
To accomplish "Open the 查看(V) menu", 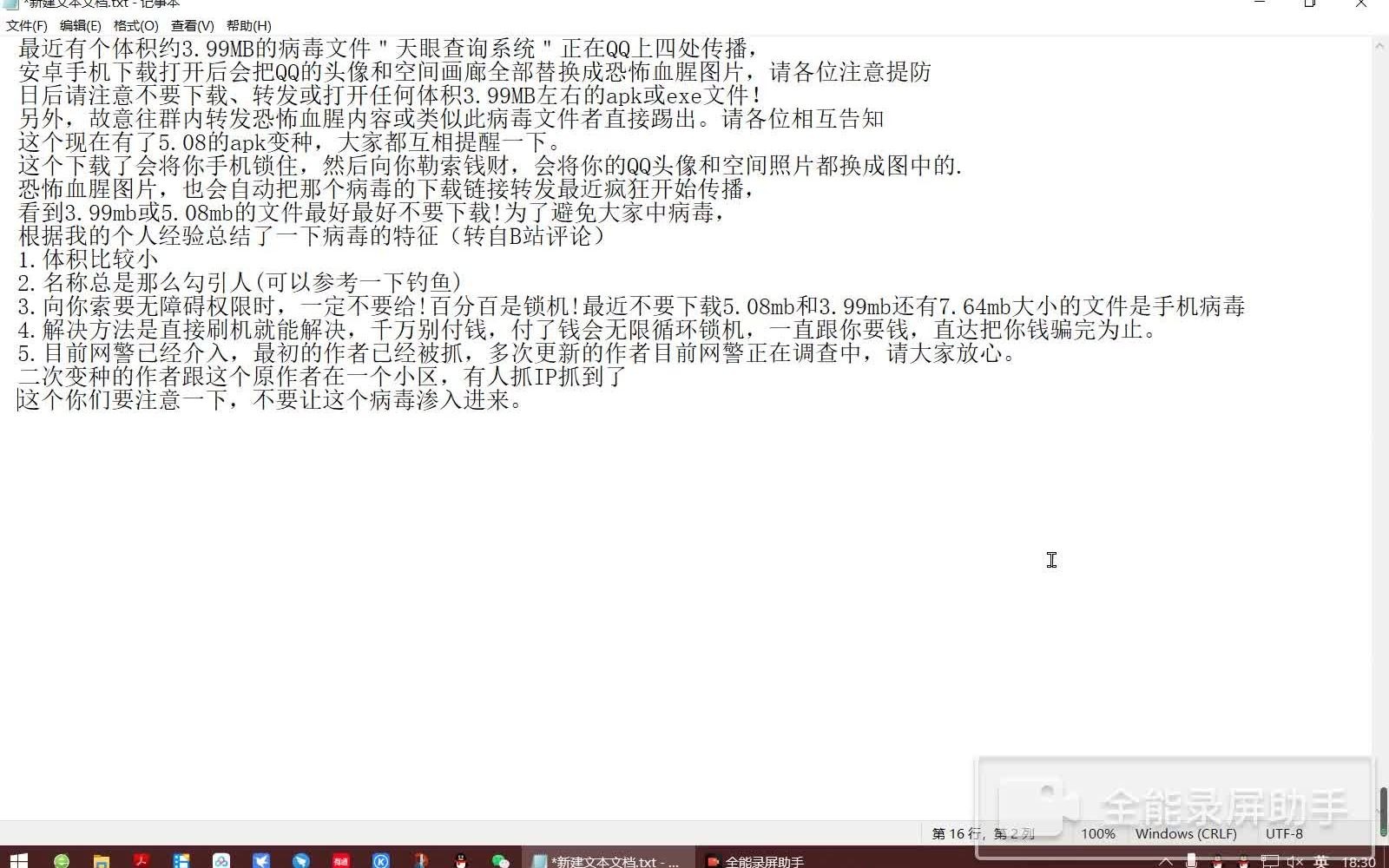I will coord(192,26).
